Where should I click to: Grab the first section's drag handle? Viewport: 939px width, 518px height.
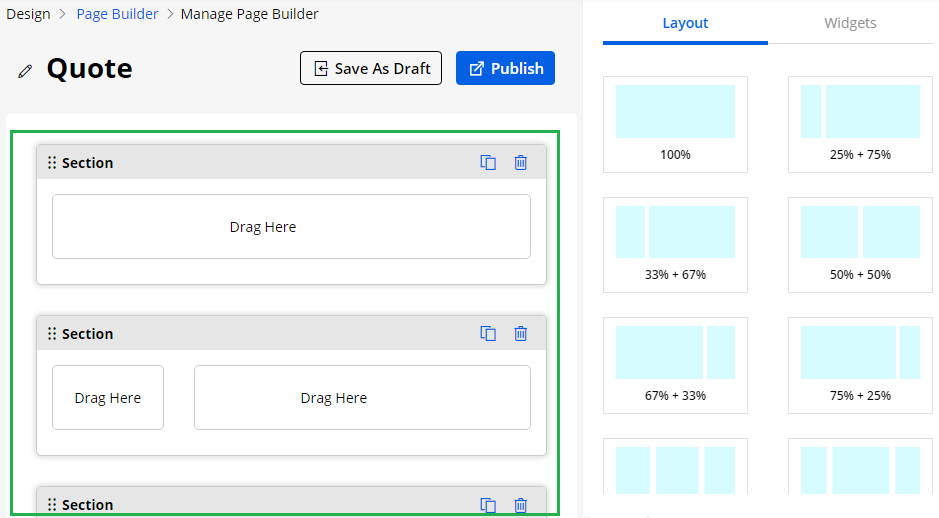[x=52, y=163]
